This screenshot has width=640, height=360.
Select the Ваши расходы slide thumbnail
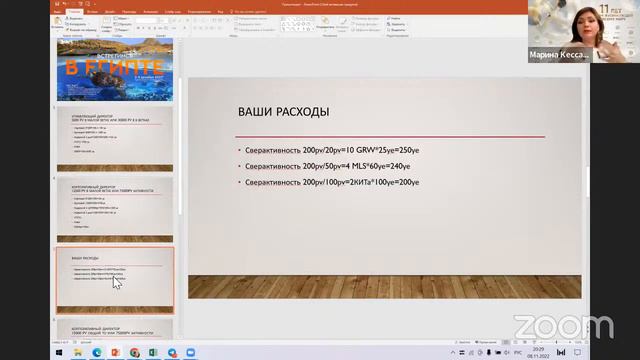[x=115, y=280]
